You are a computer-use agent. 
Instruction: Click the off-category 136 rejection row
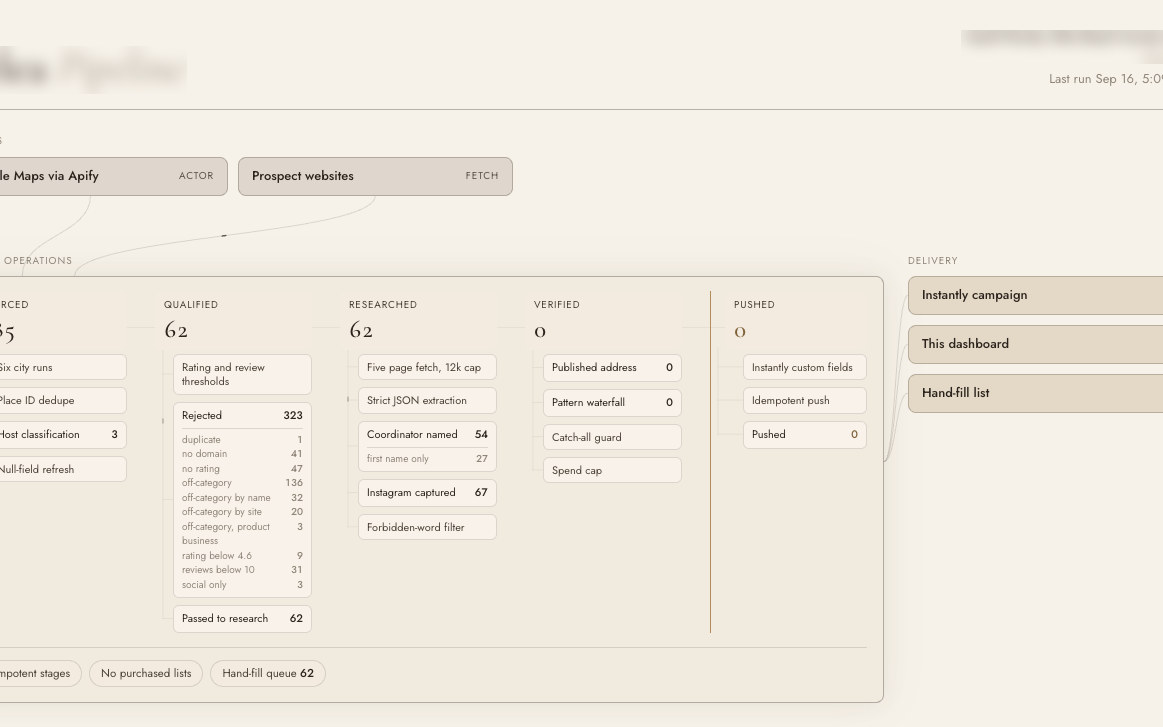[243, 483]
